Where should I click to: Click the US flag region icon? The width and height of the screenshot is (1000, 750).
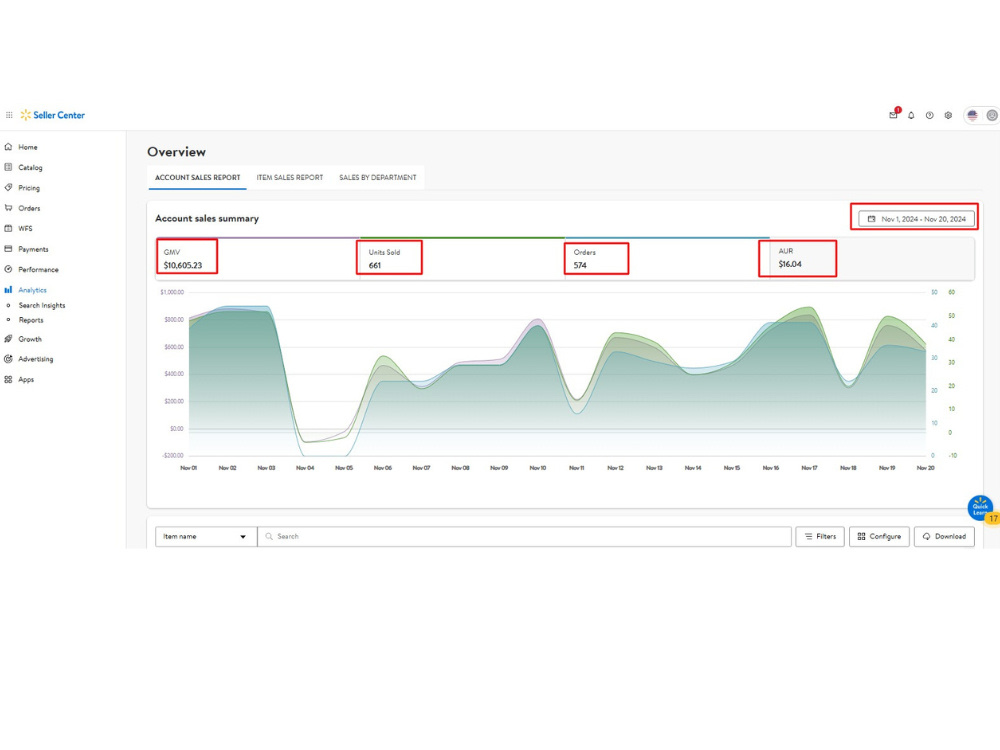(x=973, y=115)
